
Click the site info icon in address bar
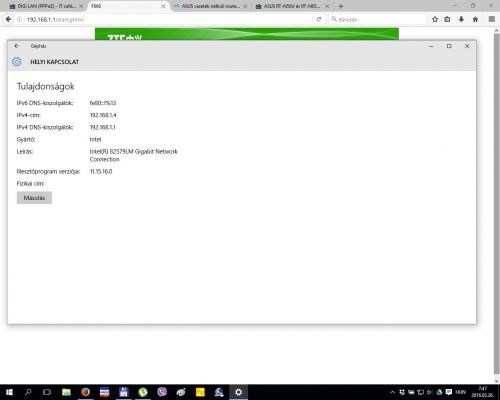[x=20, y=19]
